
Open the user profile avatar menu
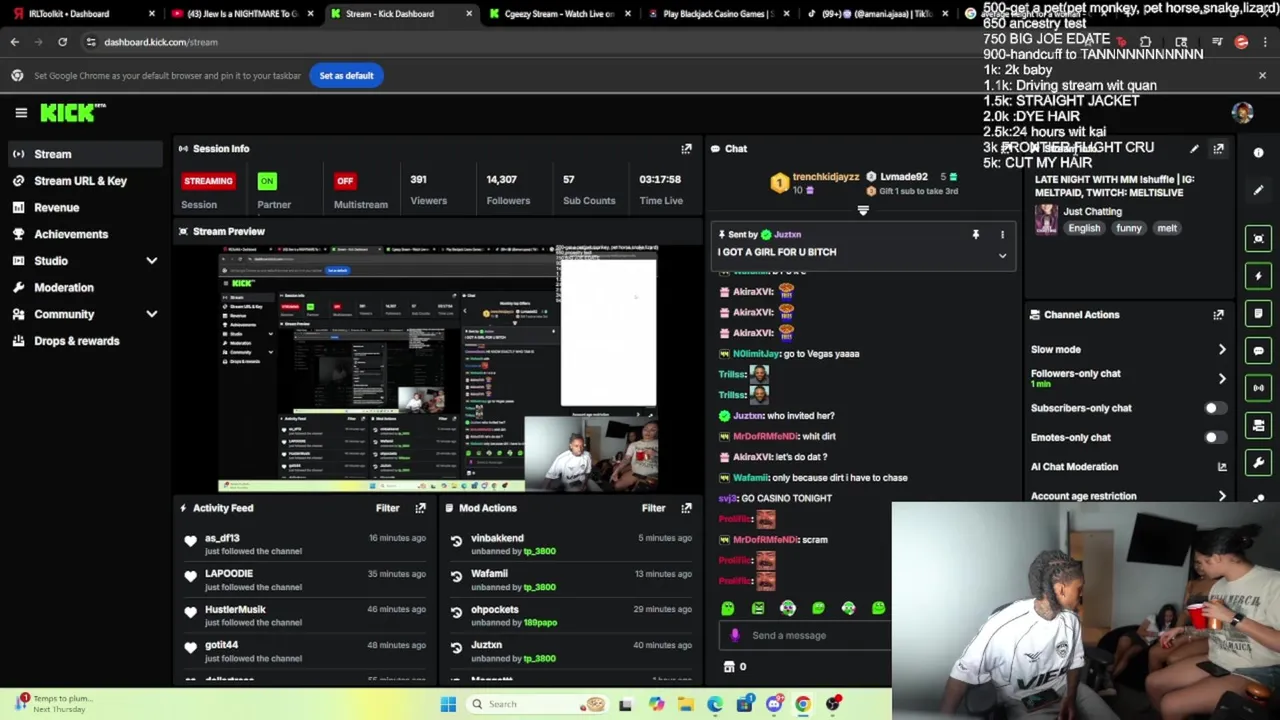point(1243,113)
